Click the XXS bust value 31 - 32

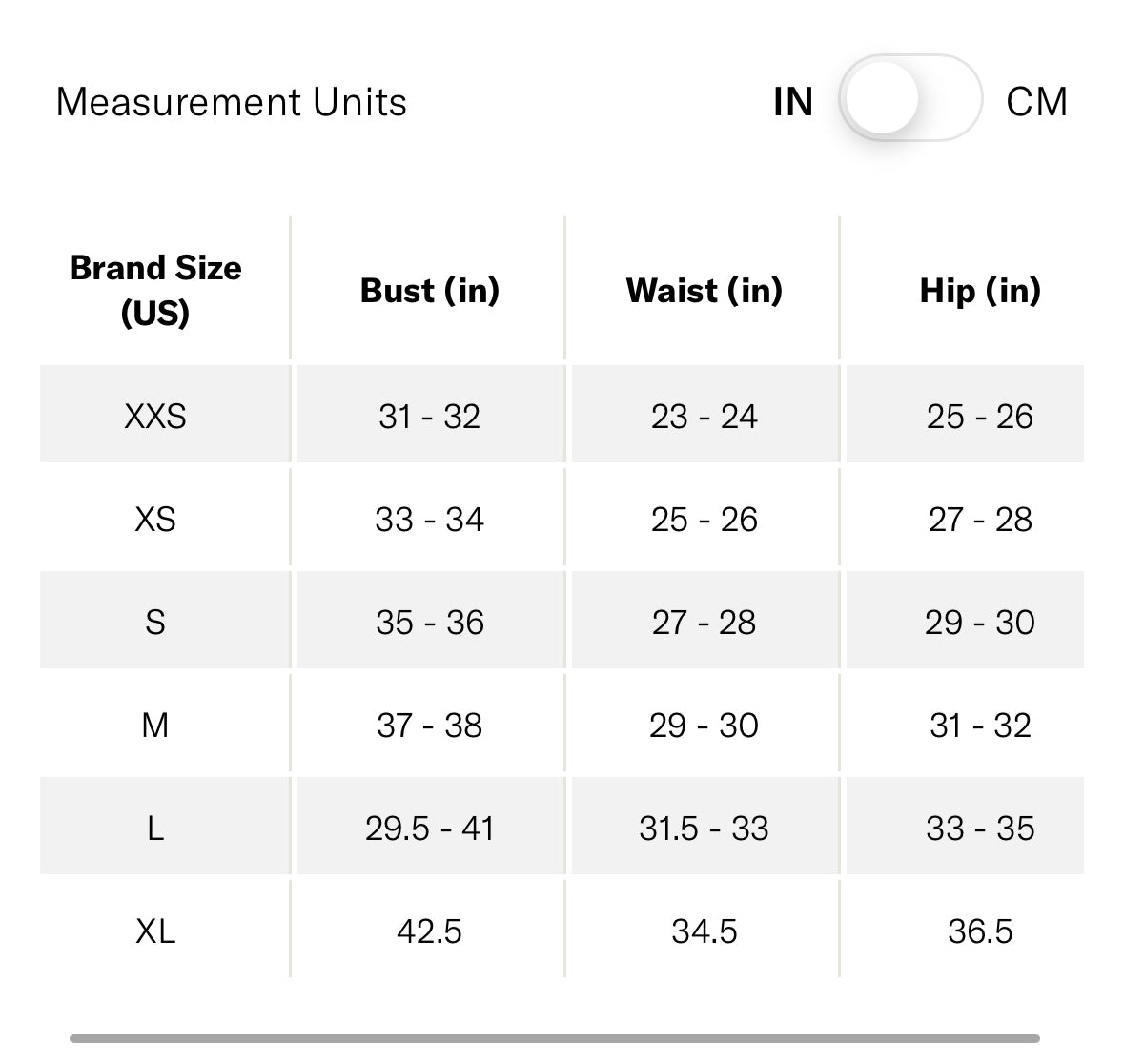(430, 417)
